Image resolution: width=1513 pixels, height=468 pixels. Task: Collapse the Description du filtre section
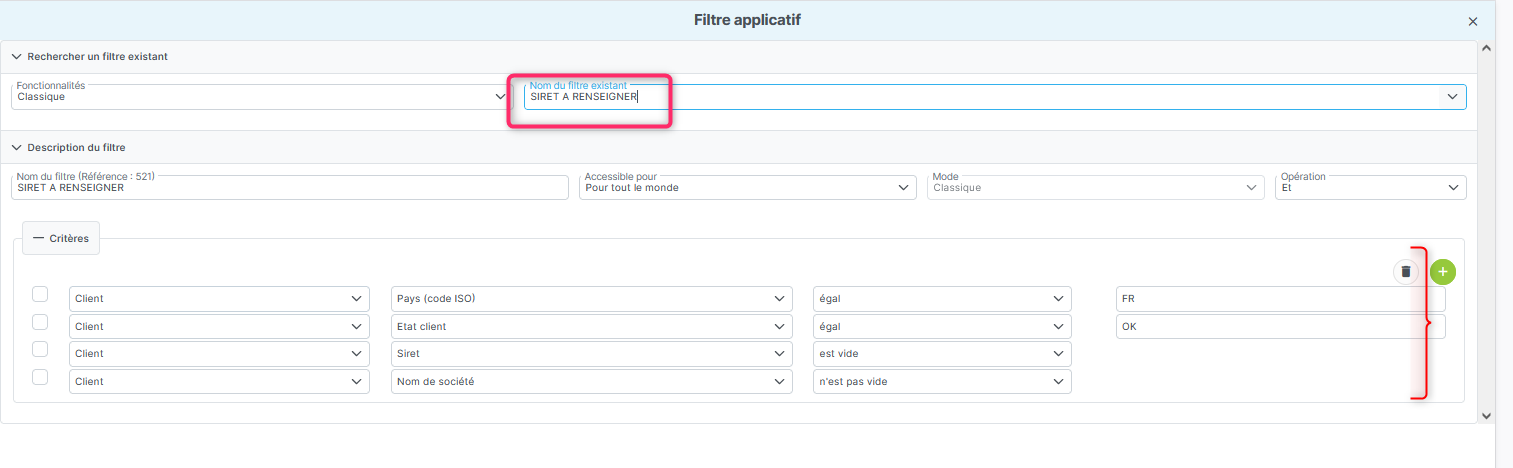point(17,147)
